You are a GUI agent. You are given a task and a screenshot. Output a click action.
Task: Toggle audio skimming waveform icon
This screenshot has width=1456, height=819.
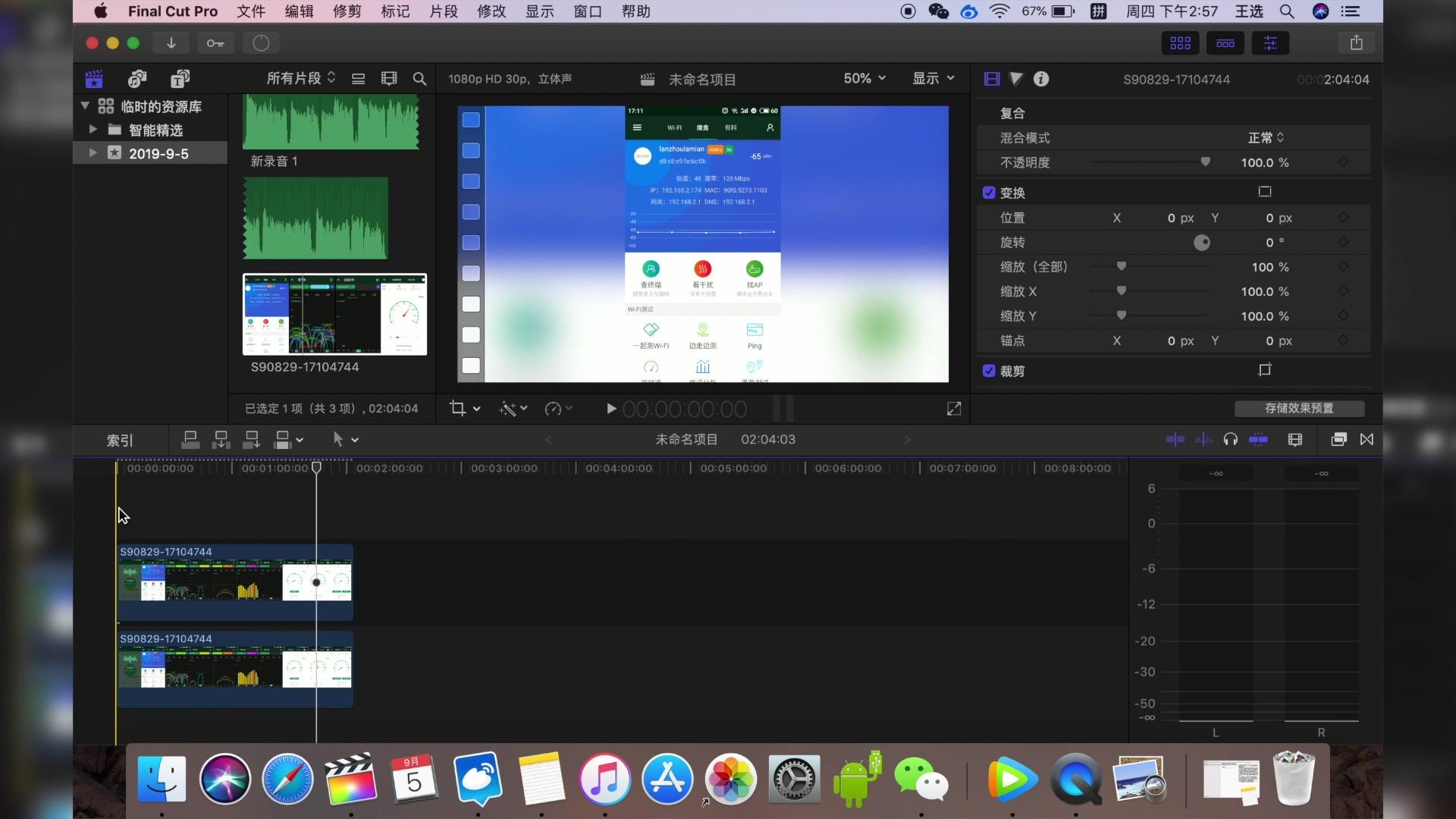[x=1203, y=440]
